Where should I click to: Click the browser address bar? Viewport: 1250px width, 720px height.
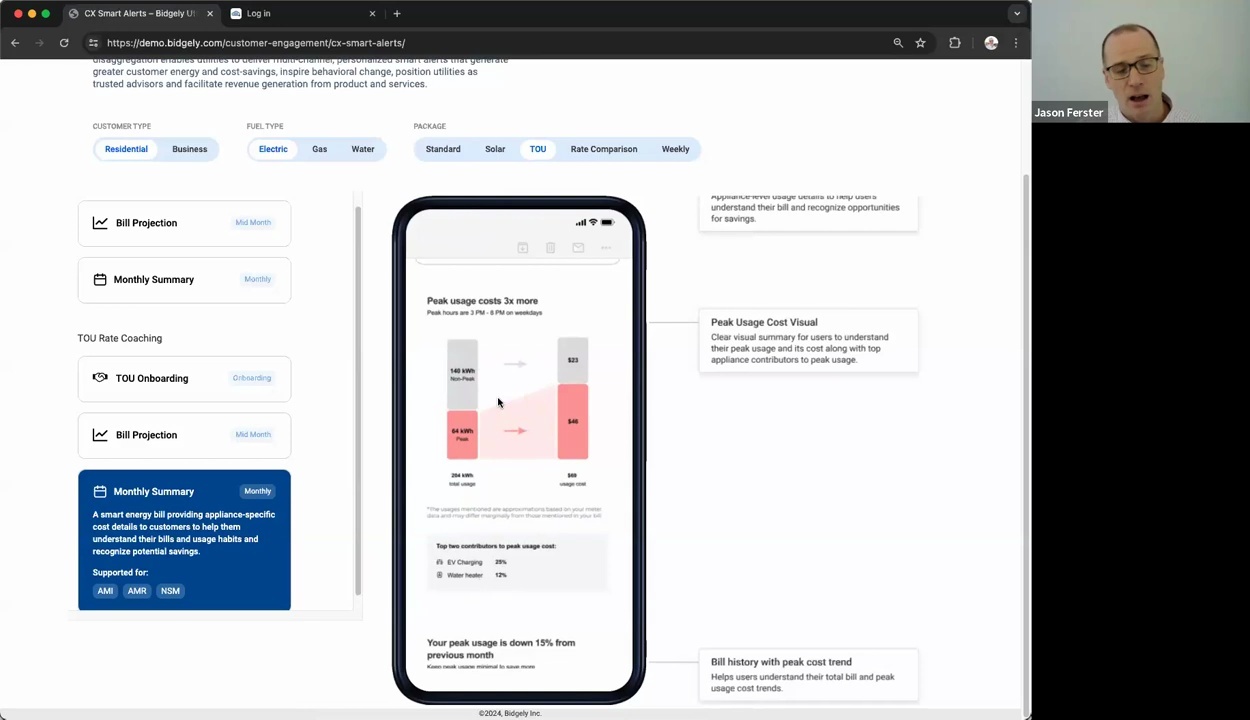pyautogui.click(x=400, y=42)
